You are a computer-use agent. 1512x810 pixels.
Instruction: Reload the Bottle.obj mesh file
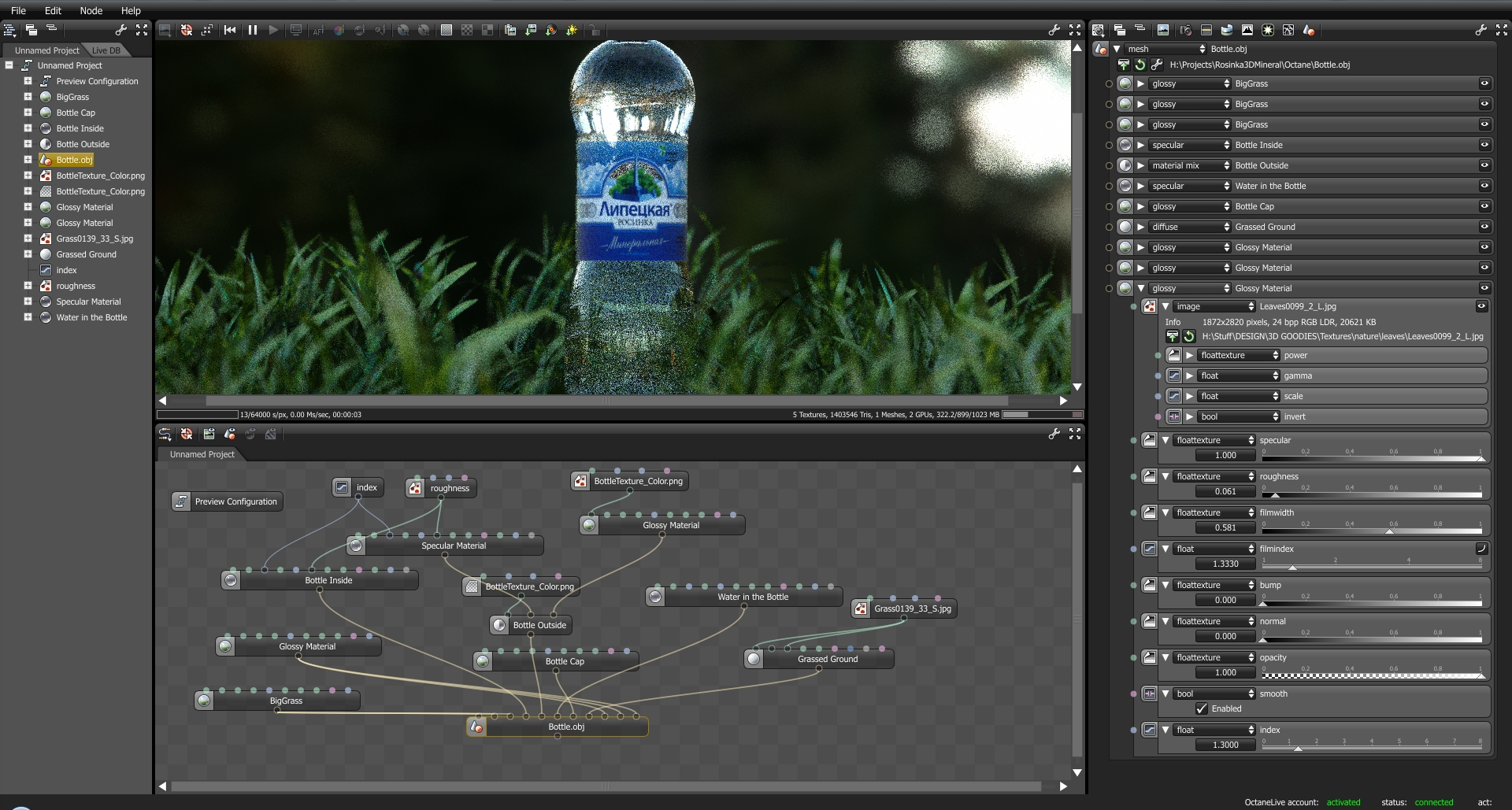pyautogui.click(x=1140, y=65)
